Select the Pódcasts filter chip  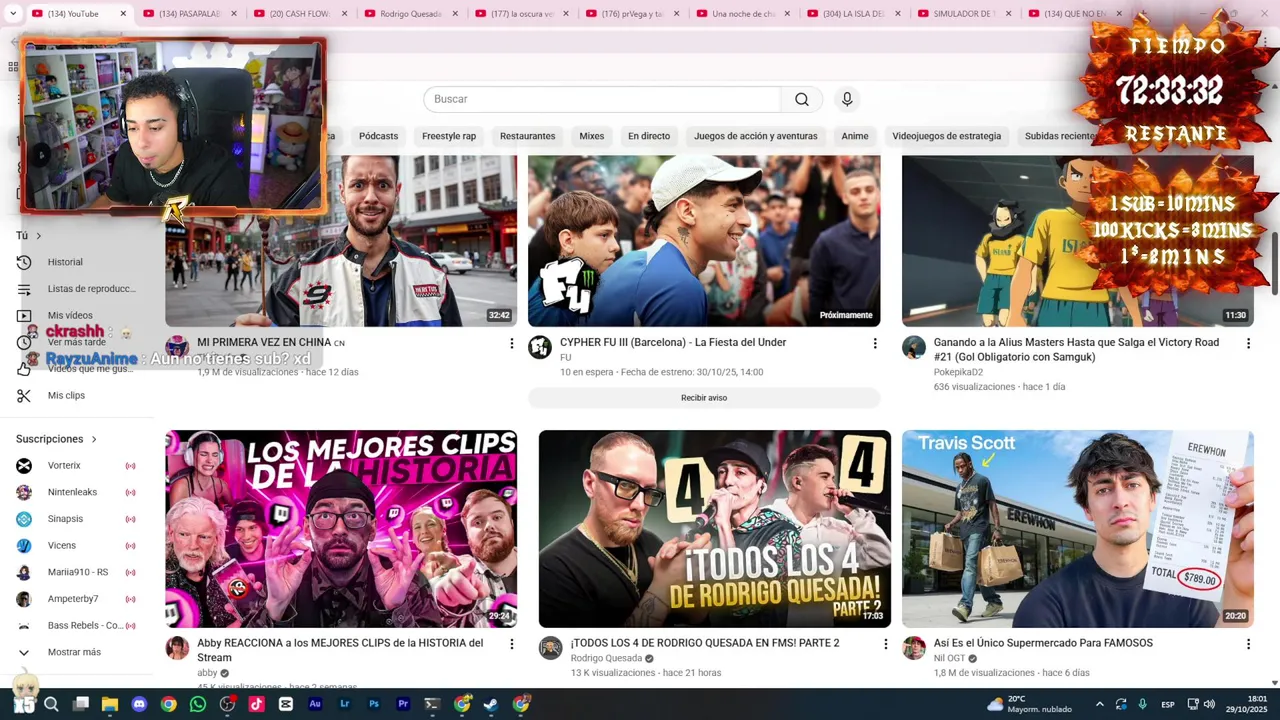[x=378, y=136]
